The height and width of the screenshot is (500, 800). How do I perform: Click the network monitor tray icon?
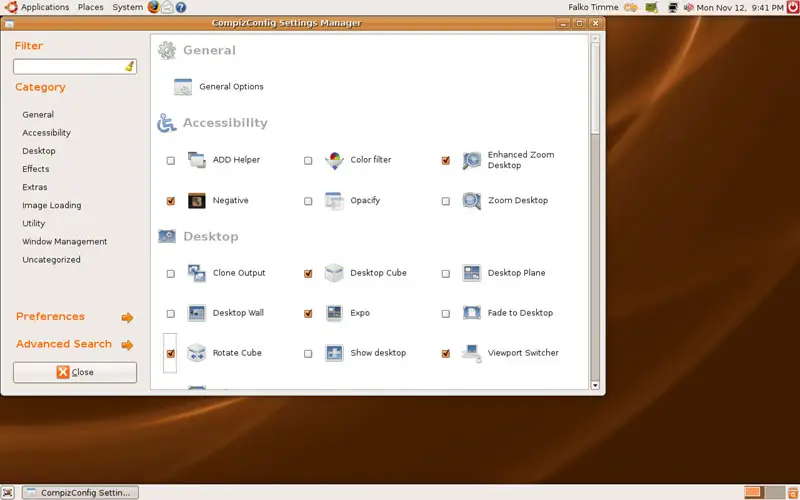pos(673,7)
